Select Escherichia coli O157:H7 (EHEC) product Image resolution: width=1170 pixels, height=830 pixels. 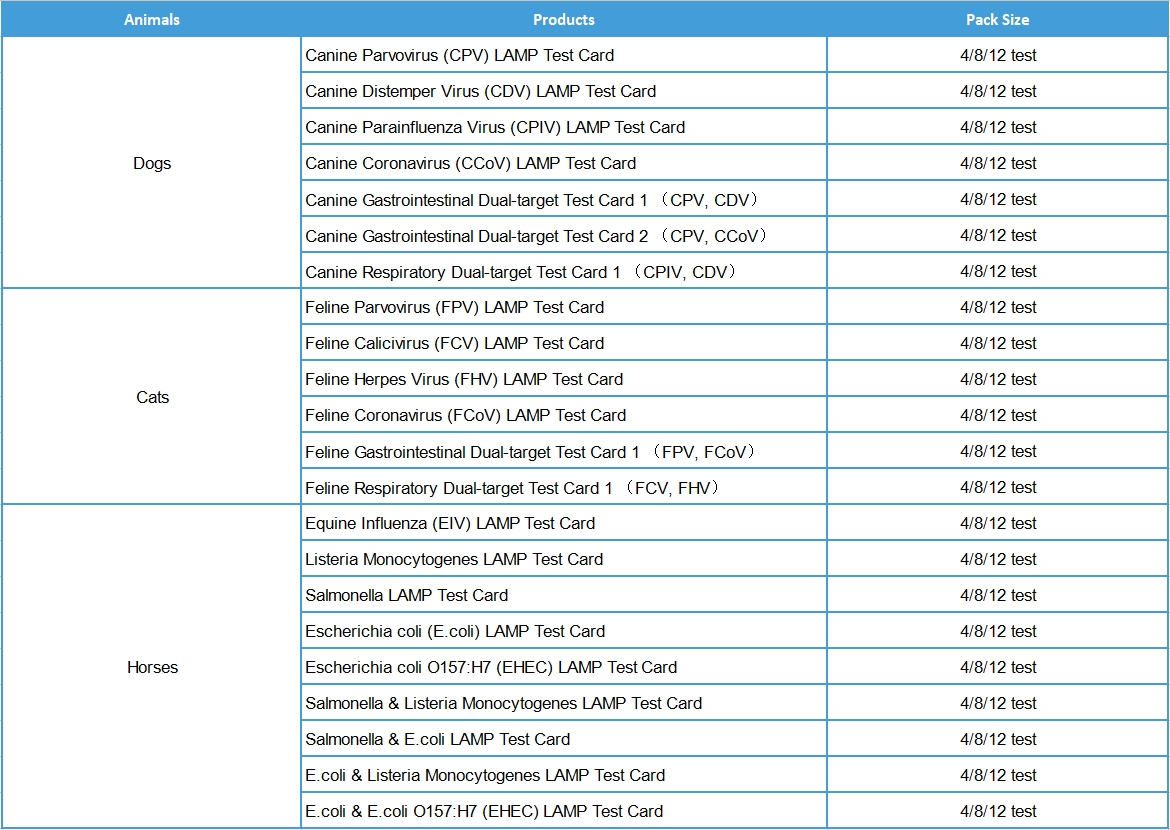pos(491,668)
